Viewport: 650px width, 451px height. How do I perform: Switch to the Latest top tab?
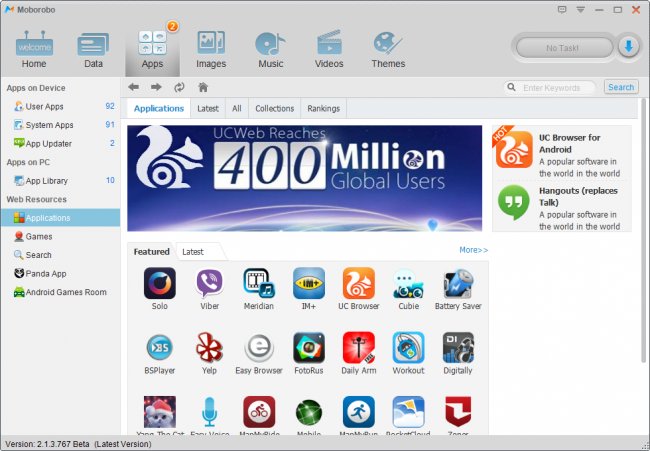coord(208,108)
